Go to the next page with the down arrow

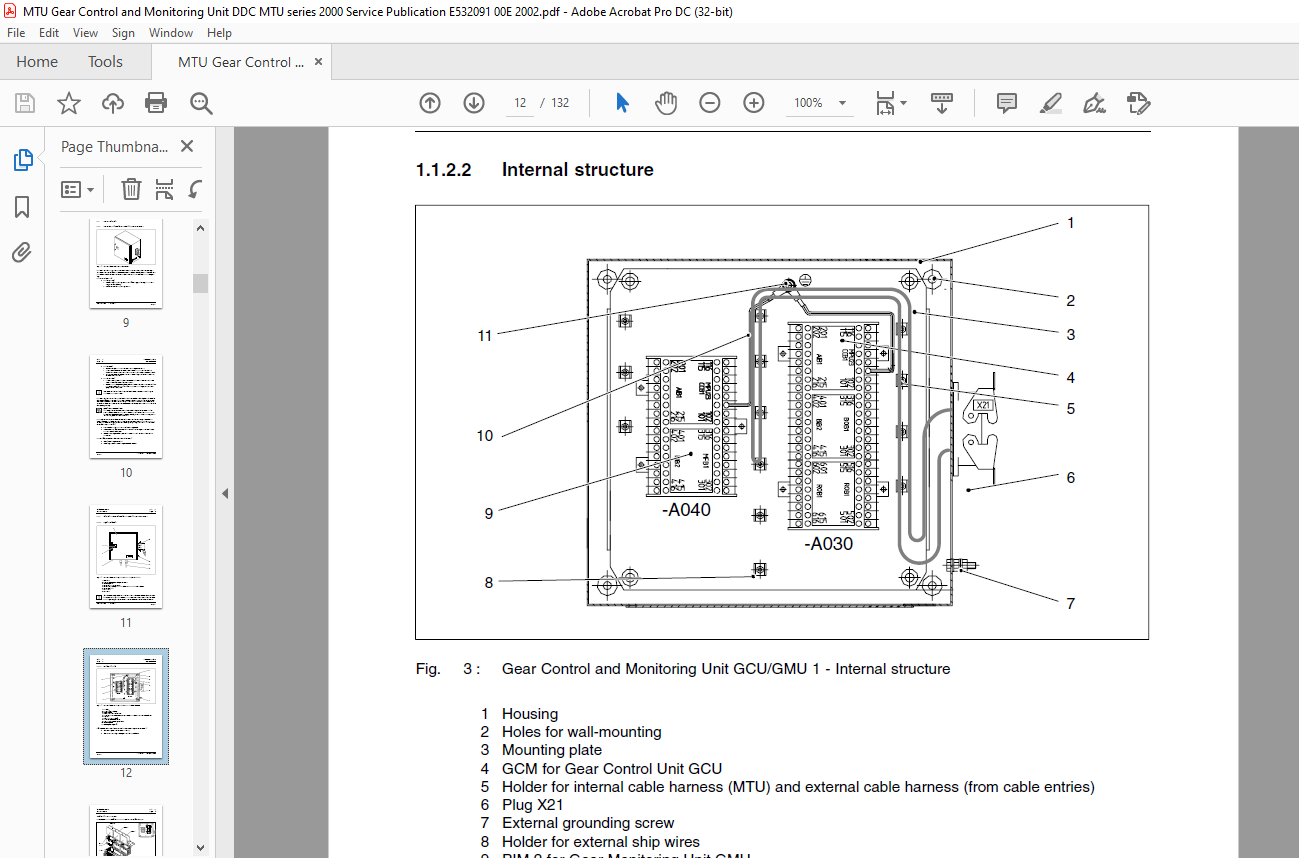[474, 103]
